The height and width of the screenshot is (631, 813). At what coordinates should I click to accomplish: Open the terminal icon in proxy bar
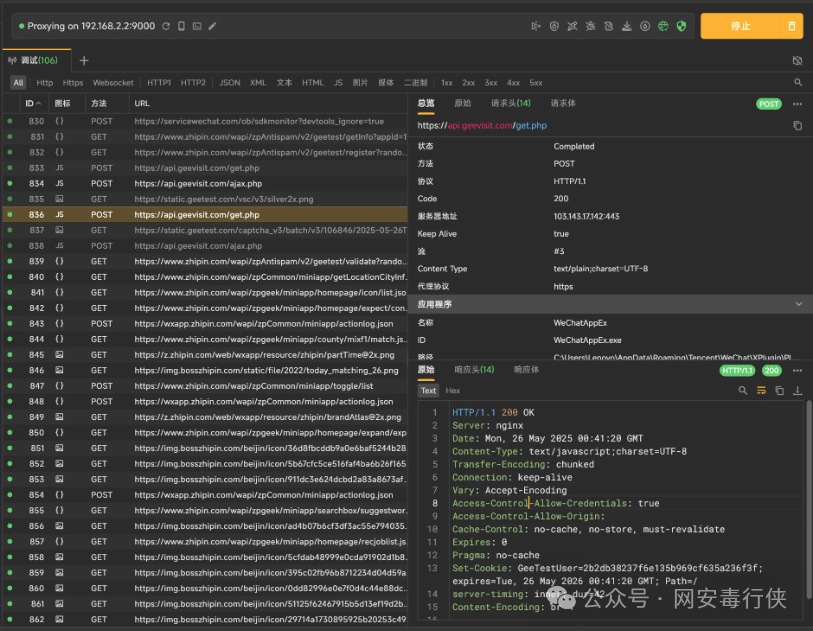197,26
